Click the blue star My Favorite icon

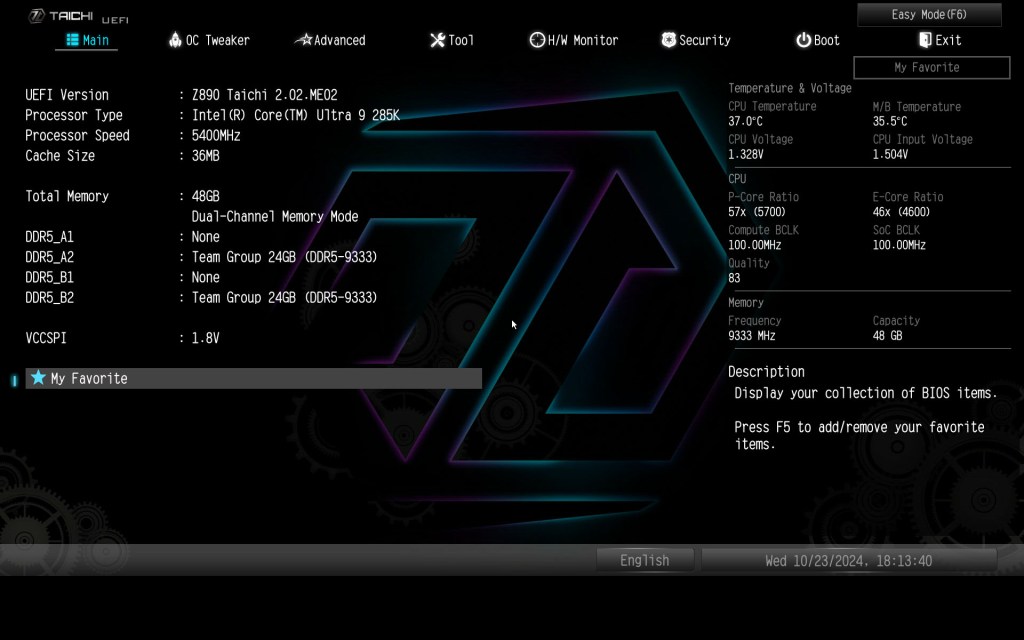(39, 378)
